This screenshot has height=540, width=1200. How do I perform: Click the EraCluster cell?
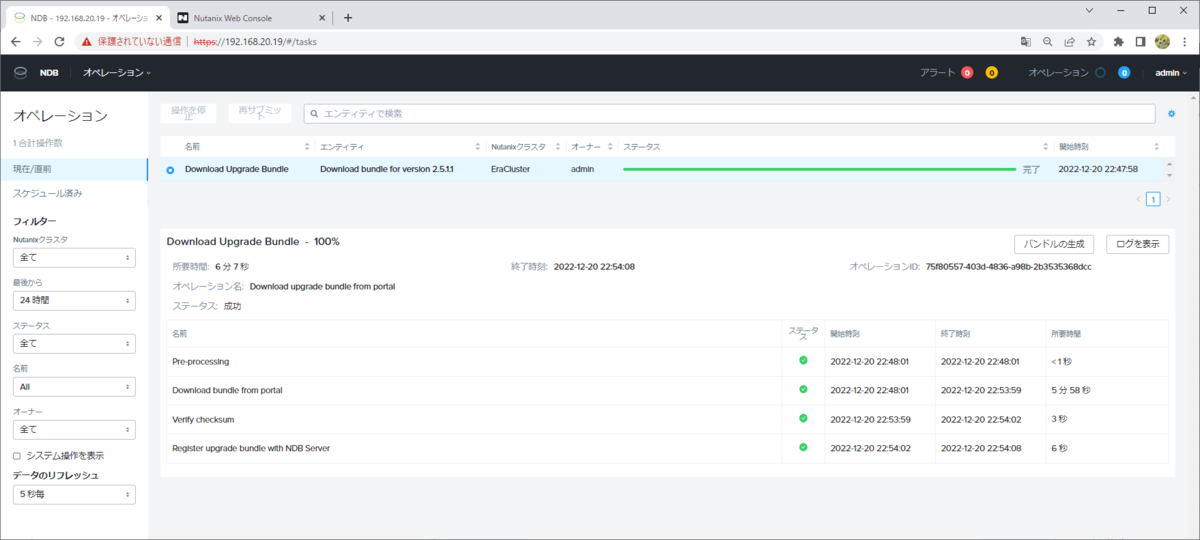point(511,170)
